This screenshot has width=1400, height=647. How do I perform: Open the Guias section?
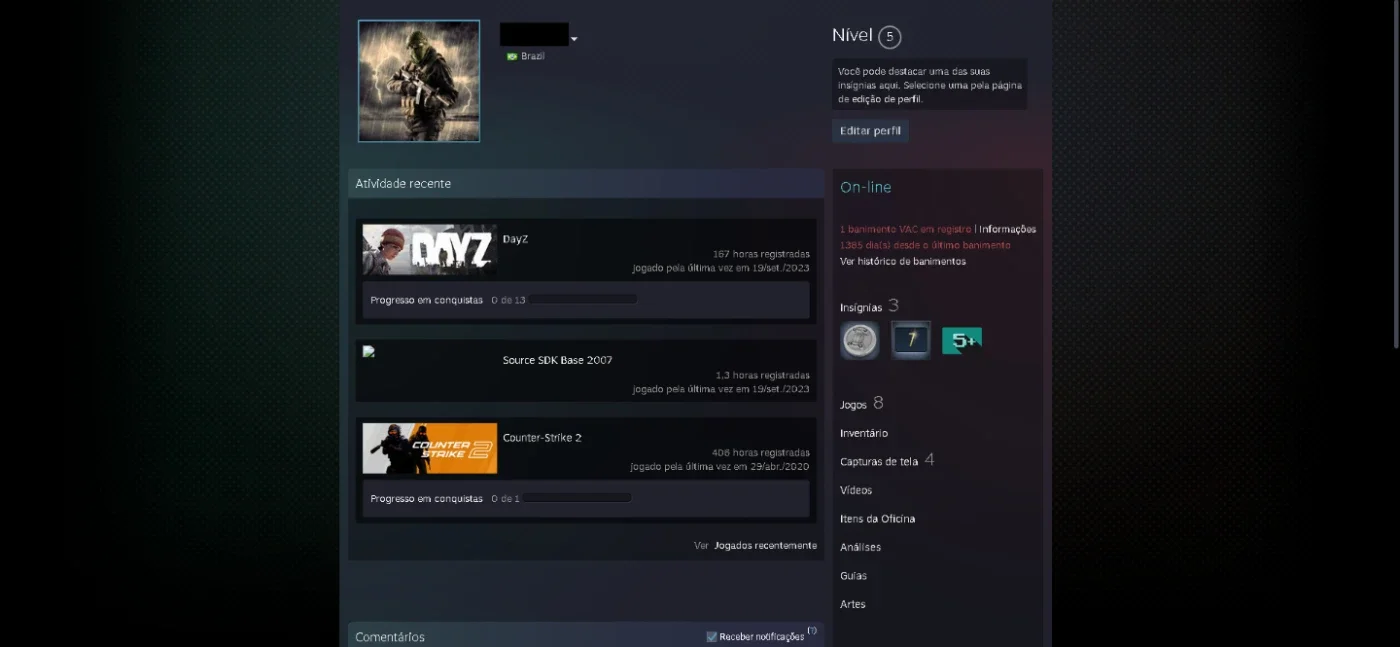[853, 576]
